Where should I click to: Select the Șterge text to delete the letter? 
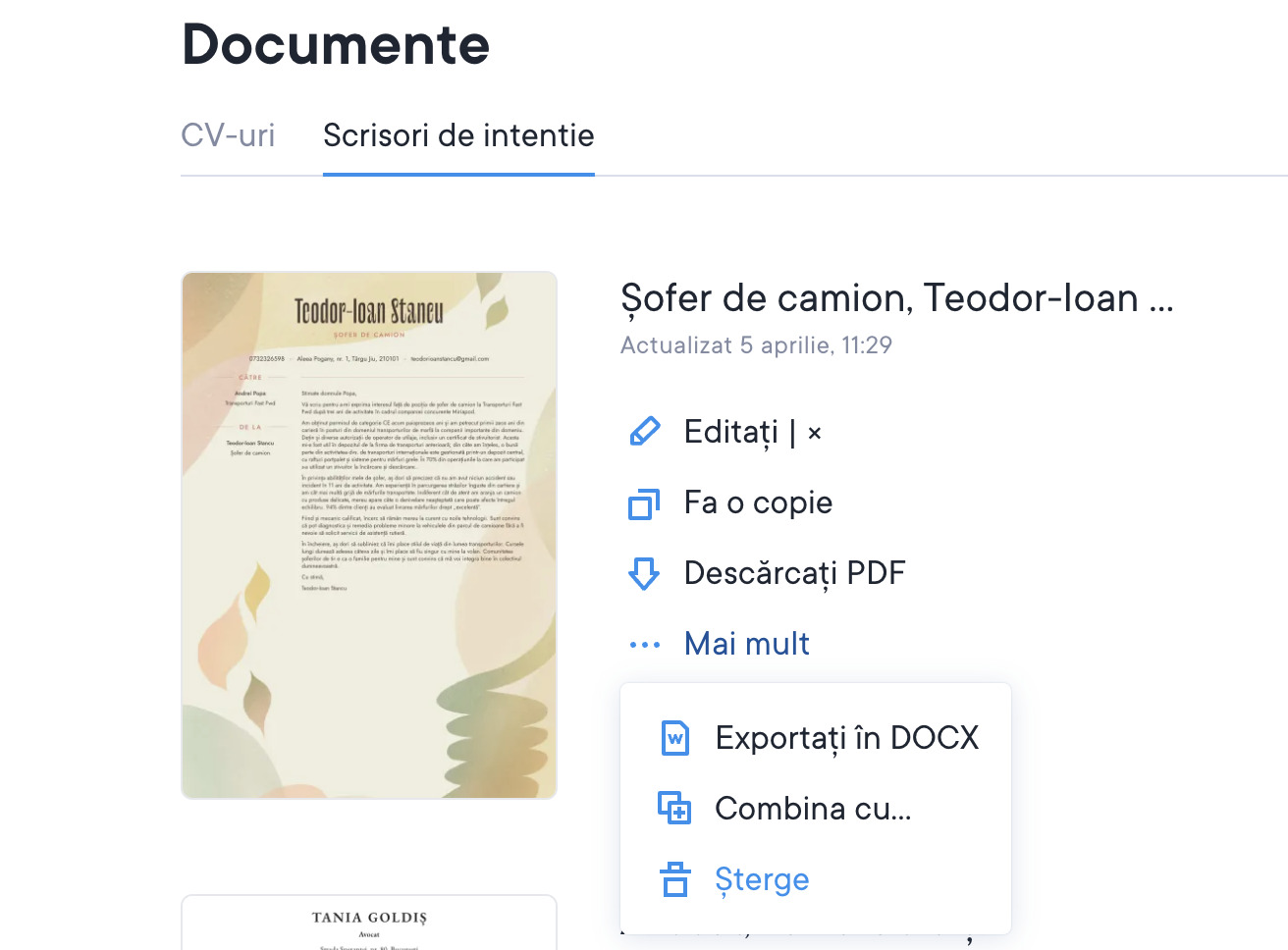(762, 879)
